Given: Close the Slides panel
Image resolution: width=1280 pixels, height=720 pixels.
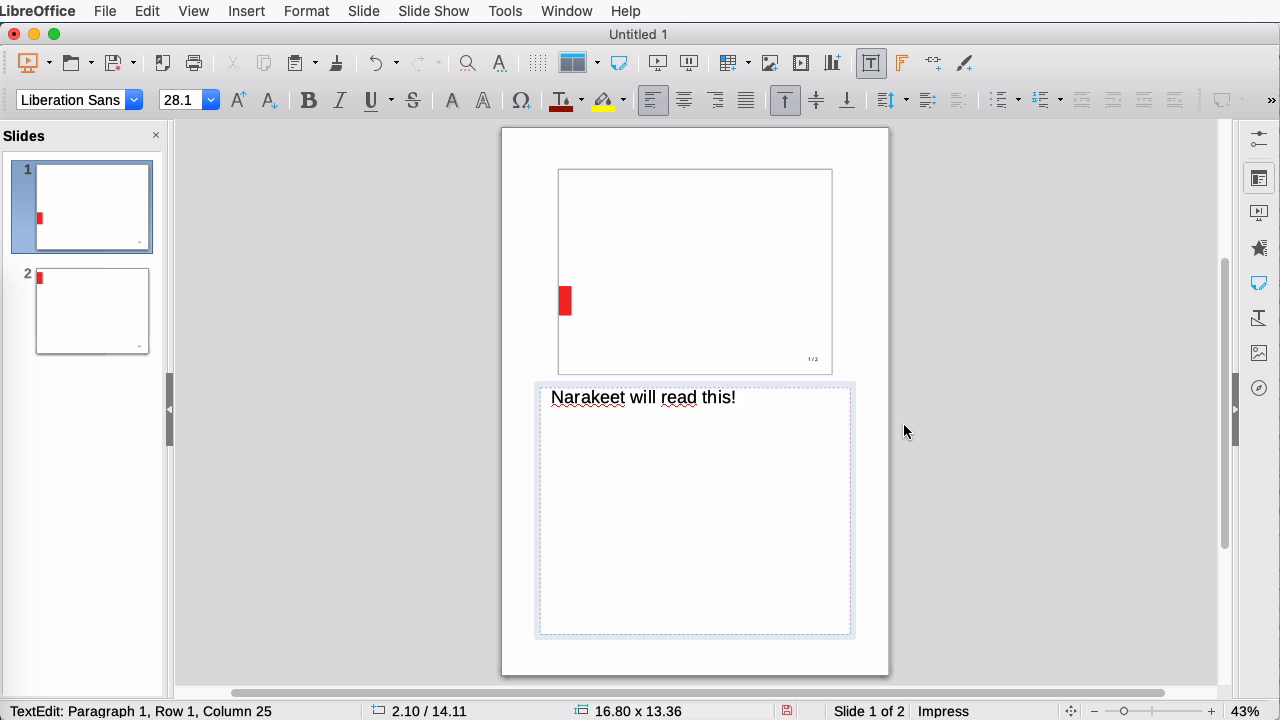Looking at the screenshot, I should click(156, 135).
